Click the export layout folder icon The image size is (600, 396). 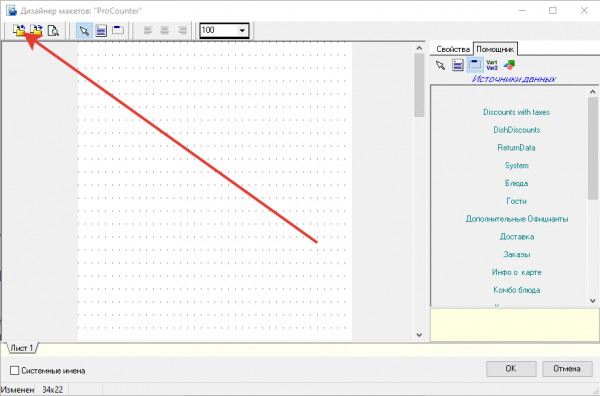[x=36, y=30]
